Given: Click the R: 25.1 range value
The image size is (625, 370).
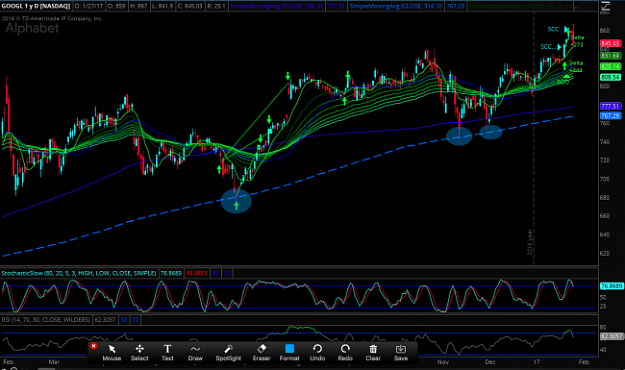Looking at the screenshot, I should coord(216,6).
